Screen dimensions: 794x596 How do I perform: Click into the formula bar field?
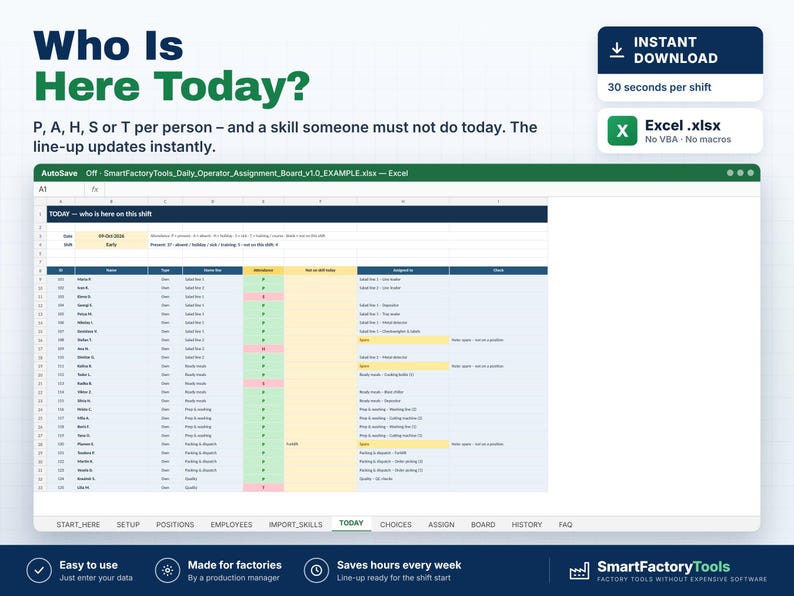(x=431, y=189)
